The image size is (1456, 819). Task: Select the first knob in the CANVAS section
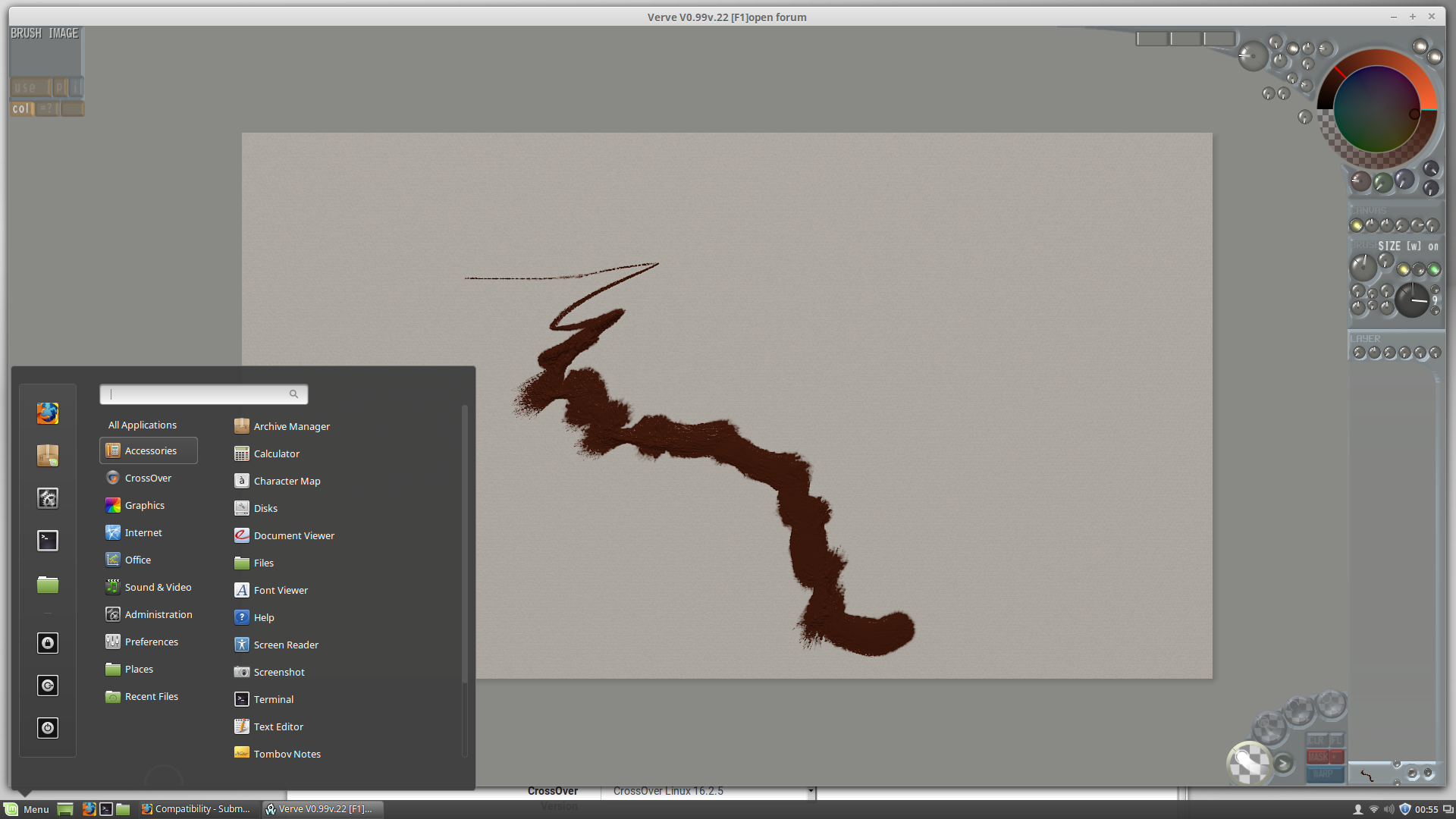point(1357,224)
